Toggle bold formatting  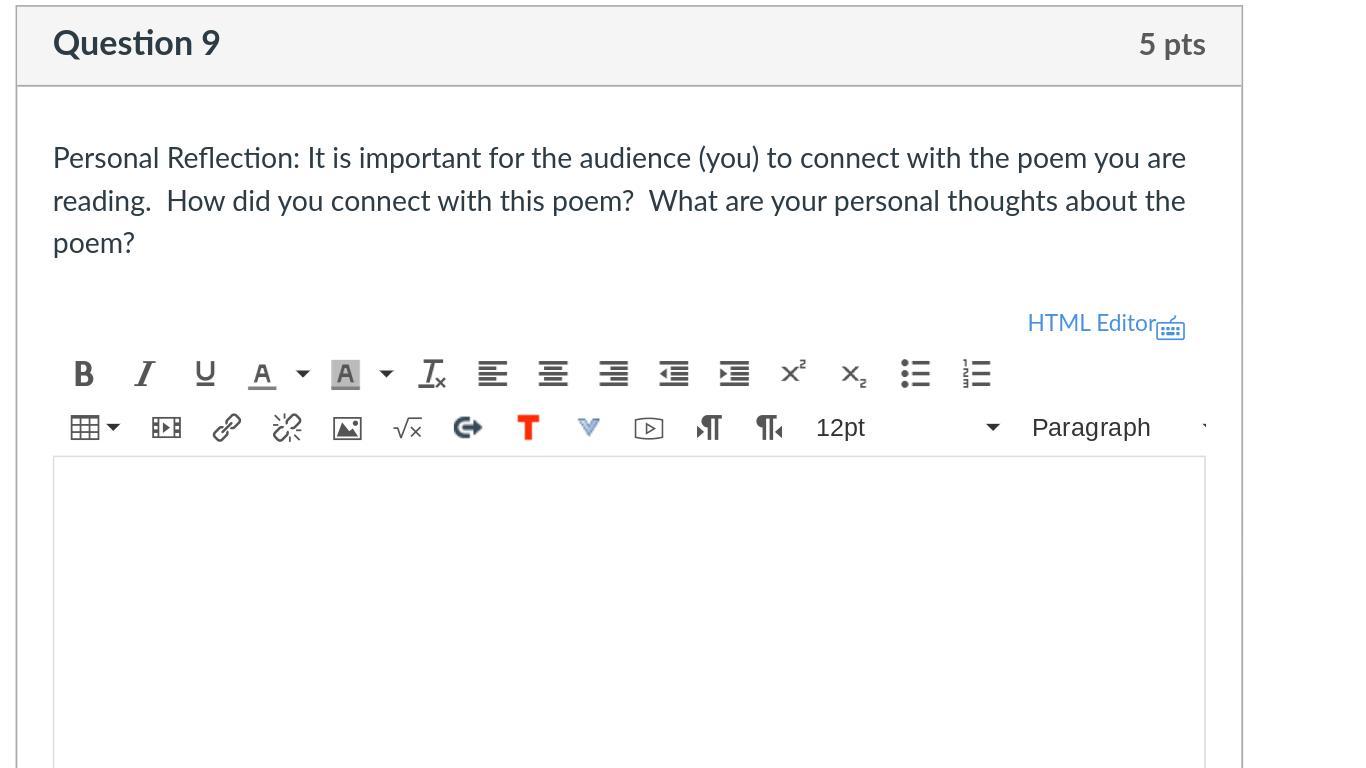[84, 374]
